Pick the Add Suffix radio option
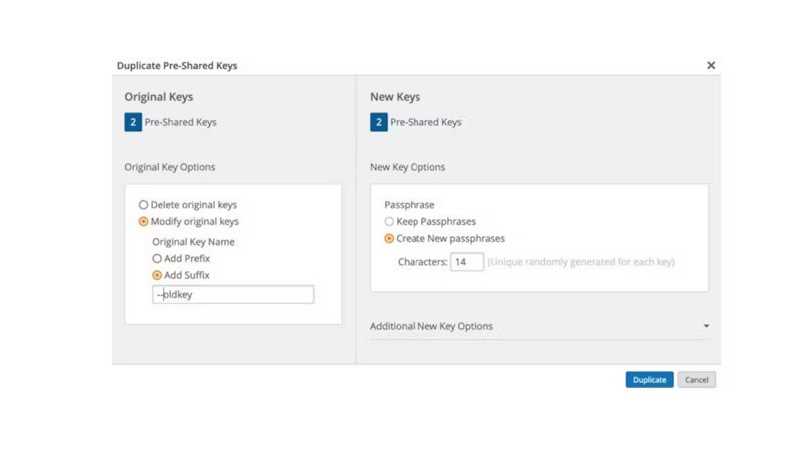This screenshot has height=459, width=805. coord(157,275)
